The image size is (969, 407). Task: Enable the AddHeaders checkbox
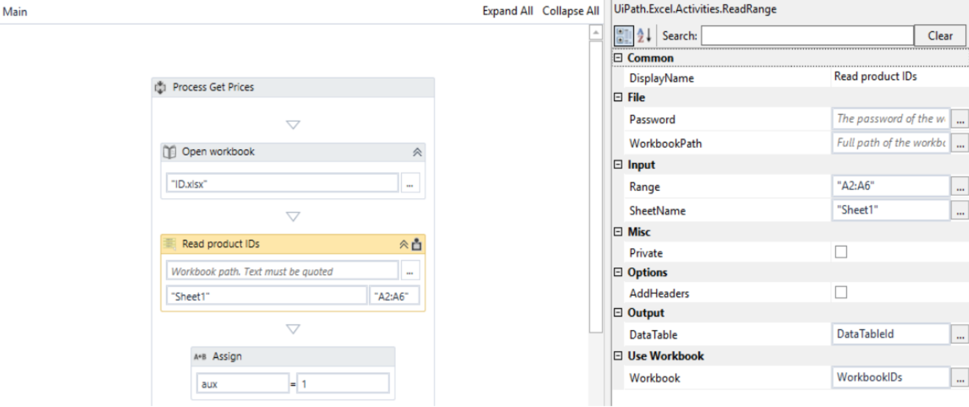pos(840,293)
